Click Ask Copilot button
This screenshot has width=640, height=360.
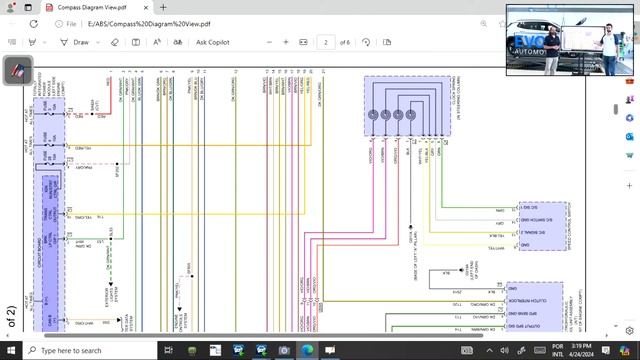click(x=213, y=42)
